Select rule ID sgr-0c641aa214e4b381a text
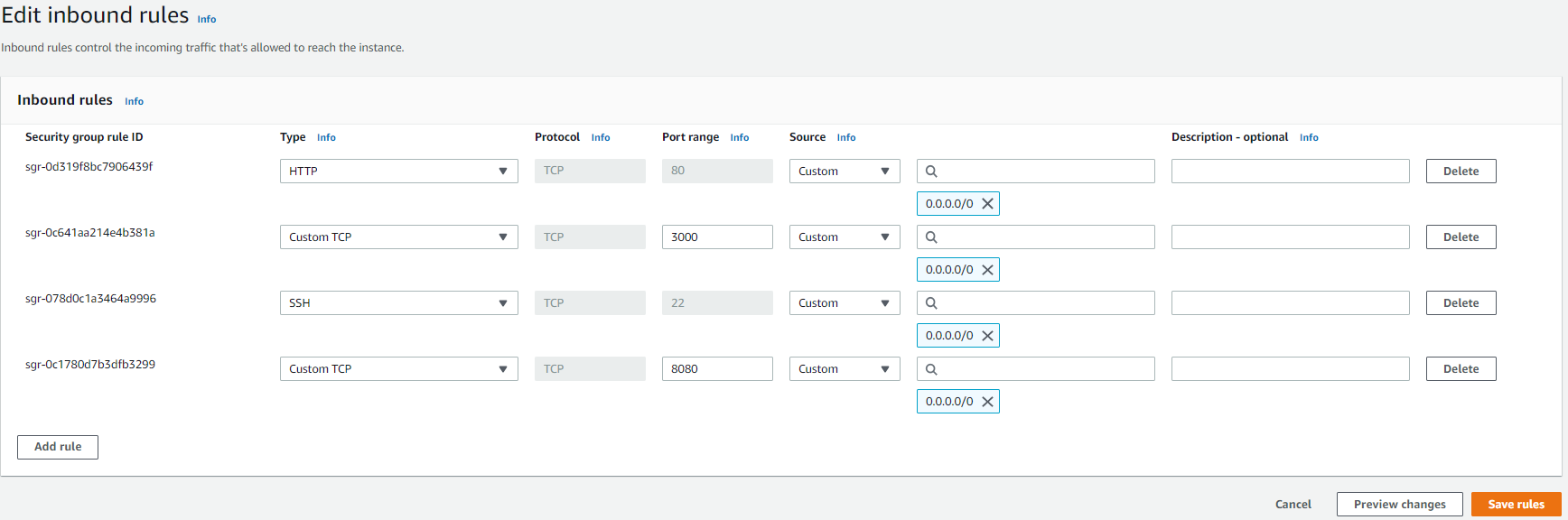 click(90, 233)
